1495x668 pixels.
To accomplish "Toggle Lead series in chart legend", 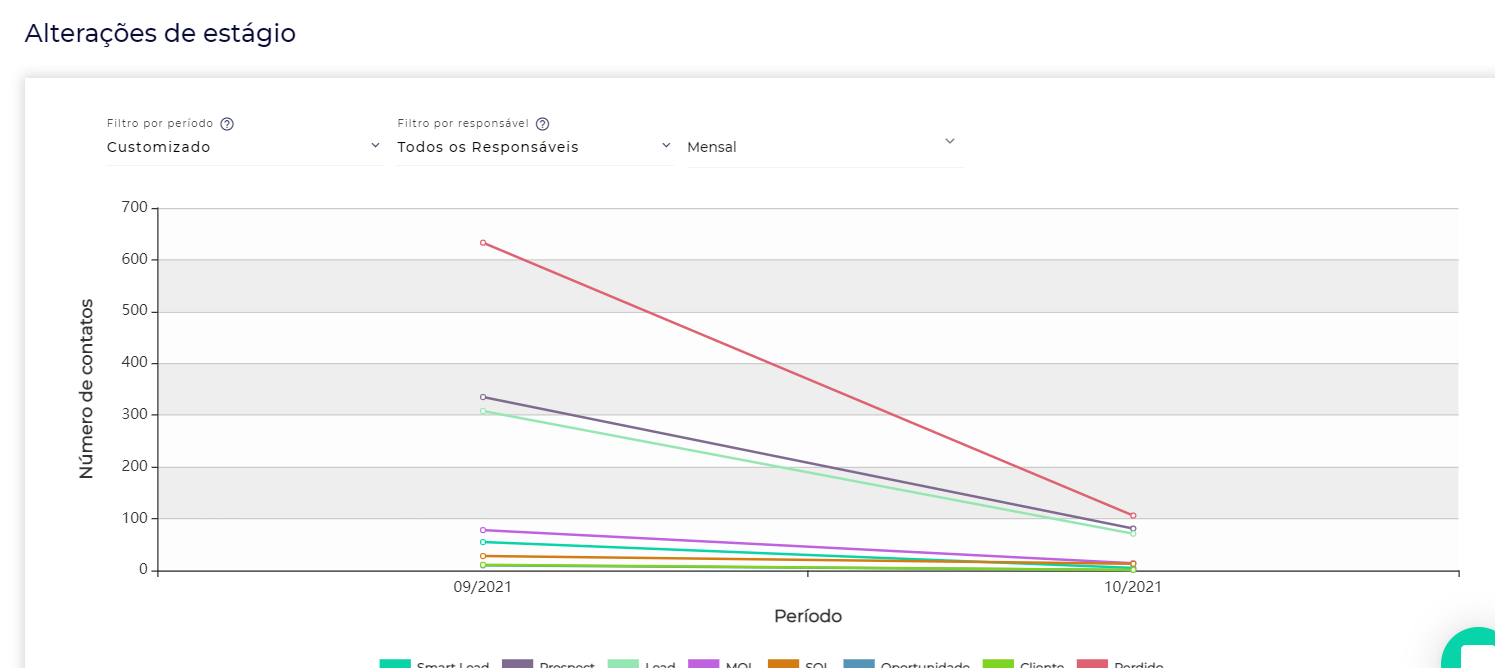I will point(642,664).
